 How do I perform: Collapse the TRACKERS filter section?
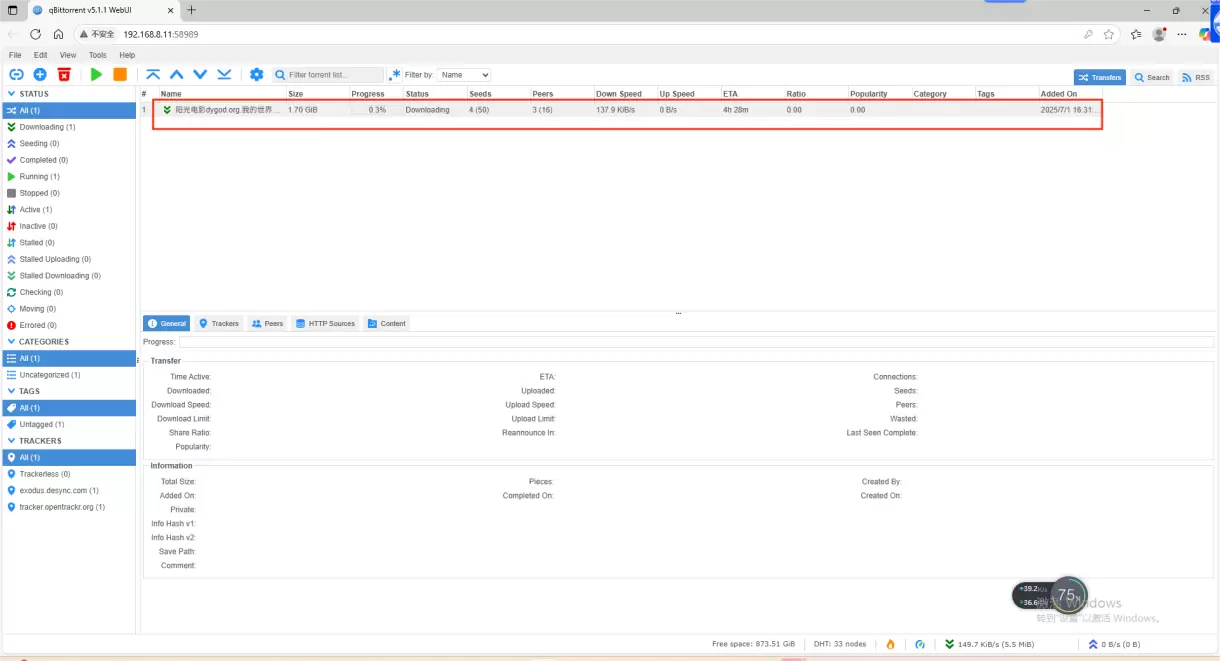pyautogui.click(x=11, y=441)
